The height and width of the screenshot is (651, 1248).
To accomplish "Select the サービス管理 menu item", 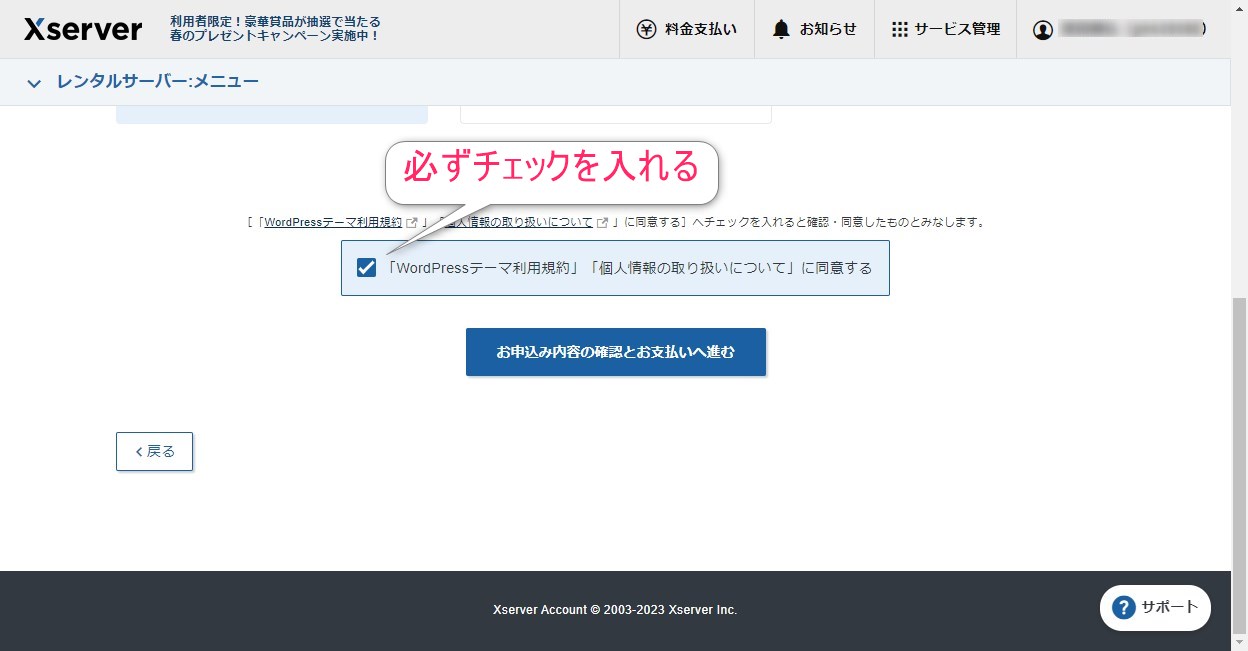I will coord(945,29).
